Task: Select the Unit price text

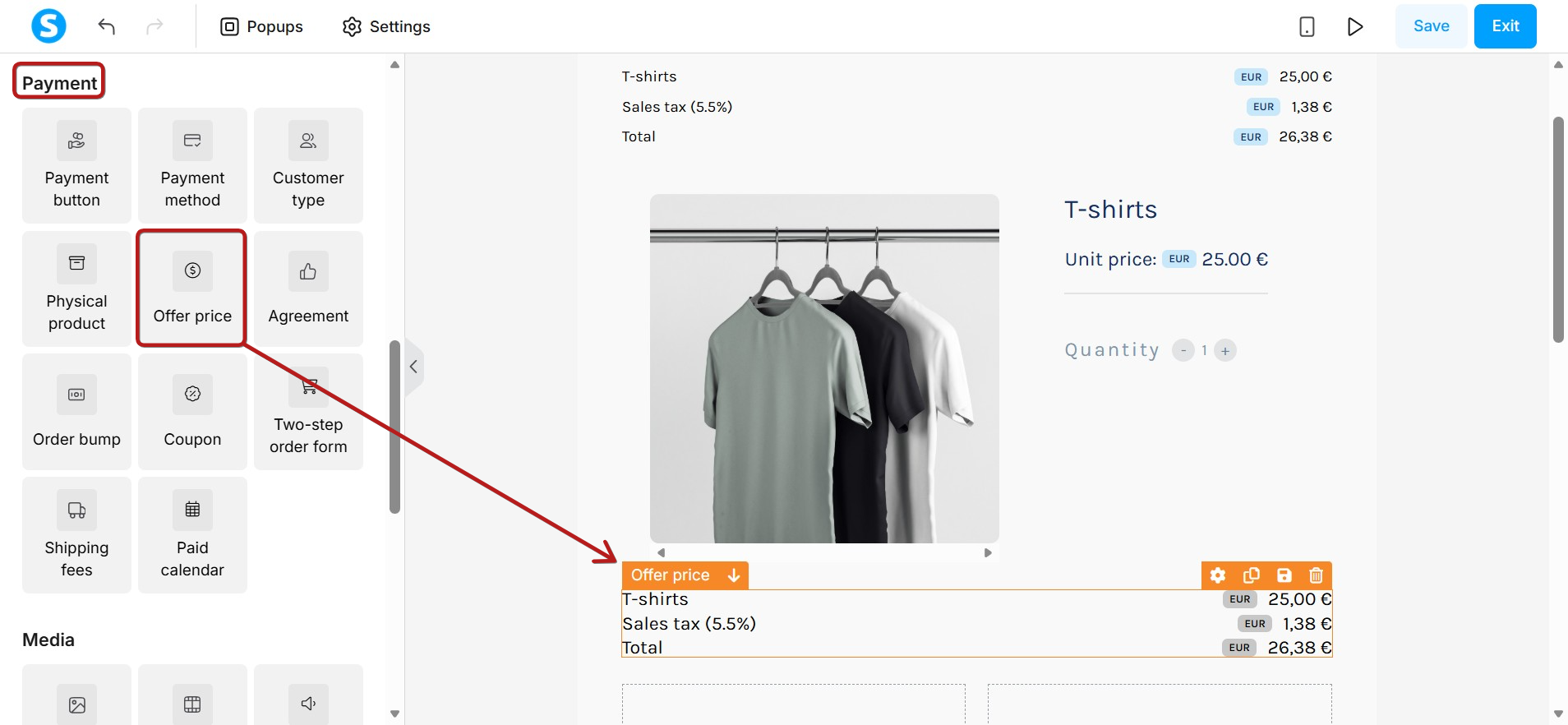Action: [x=1166, y=260]
